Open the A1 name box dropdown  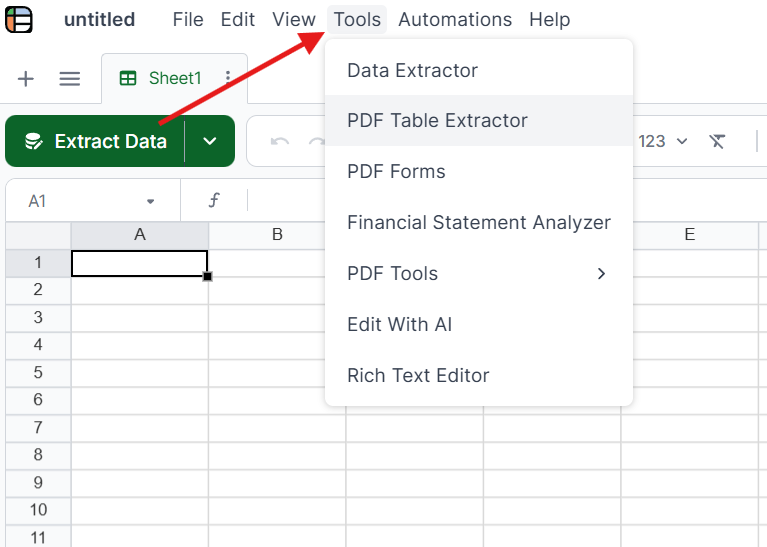[x=150, y=201]
